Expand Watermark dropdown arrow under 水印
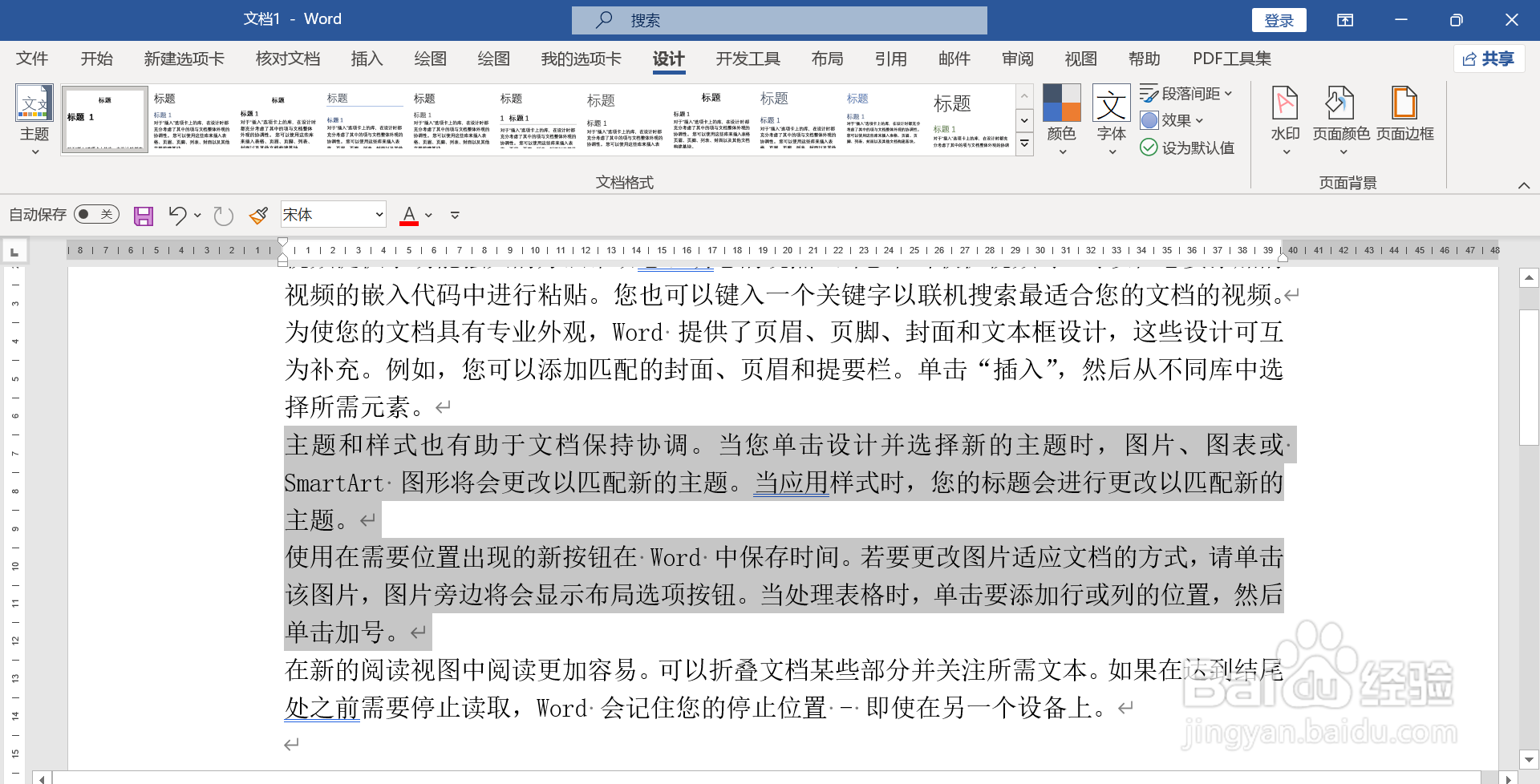This screenshot has height=784, width=1540. point(1286,152)
